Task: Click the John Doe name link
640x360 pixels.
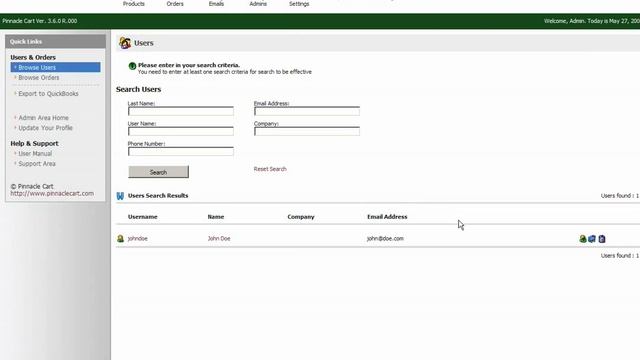Action: [219, 238]
